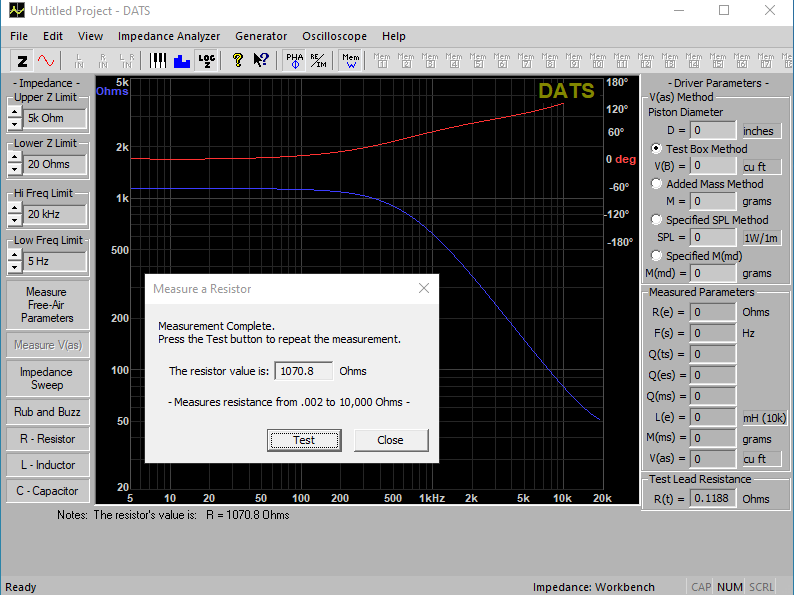Toggle the mH (10k) unit button beside L(e)
794x595 pixels.
pyautogui.click(x=764, y=418)
